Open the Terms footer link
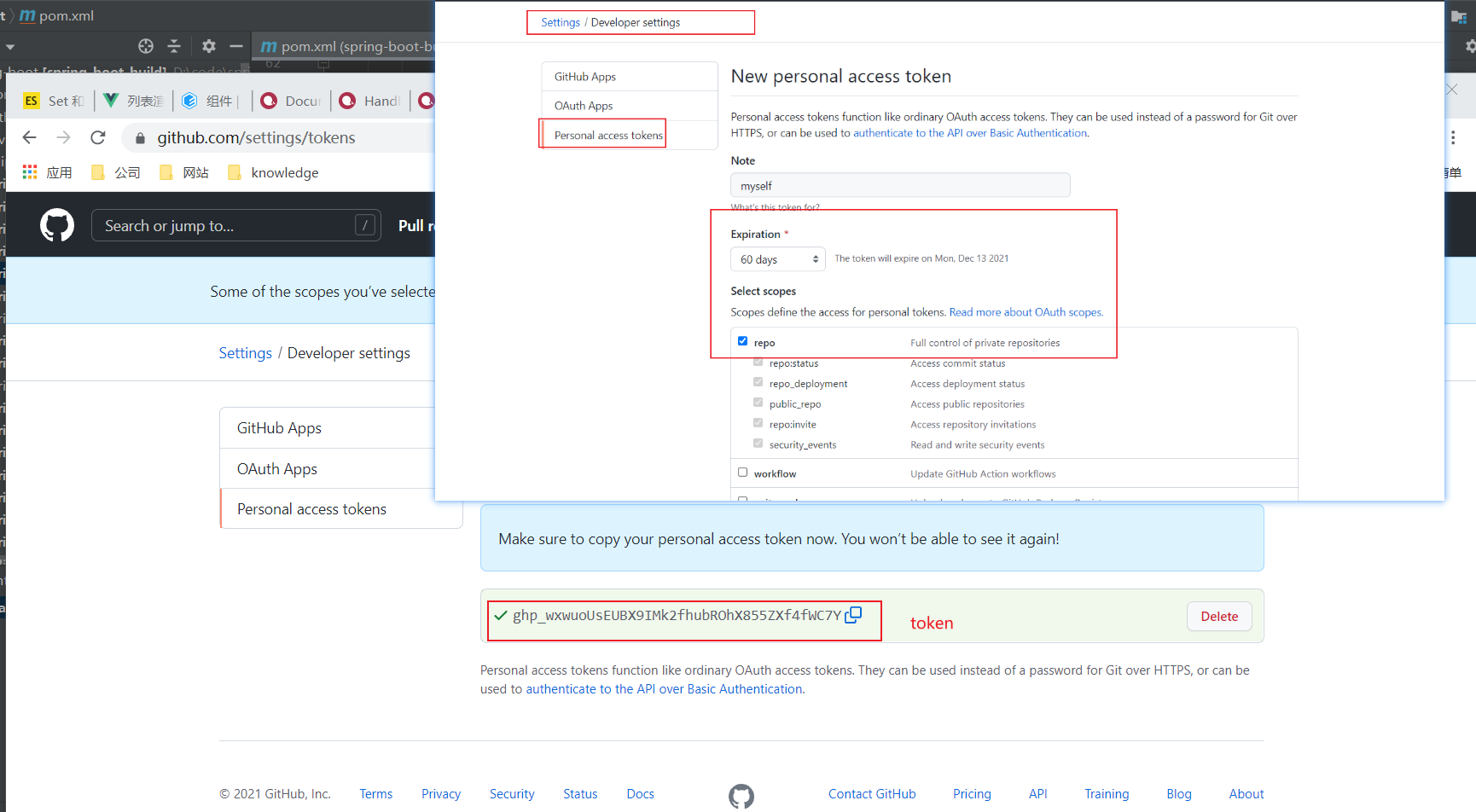Viewport: 1476px width, 812px height. (x=375, y=794)
